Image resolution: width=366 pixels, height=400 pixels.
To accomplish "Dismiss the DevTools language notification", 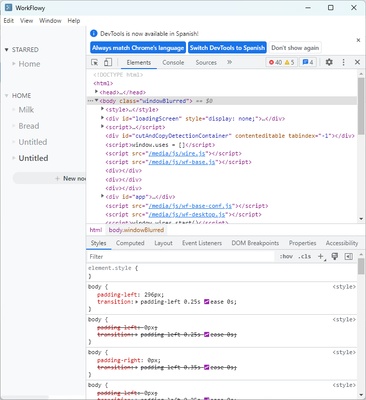I will tap(358, 40).
